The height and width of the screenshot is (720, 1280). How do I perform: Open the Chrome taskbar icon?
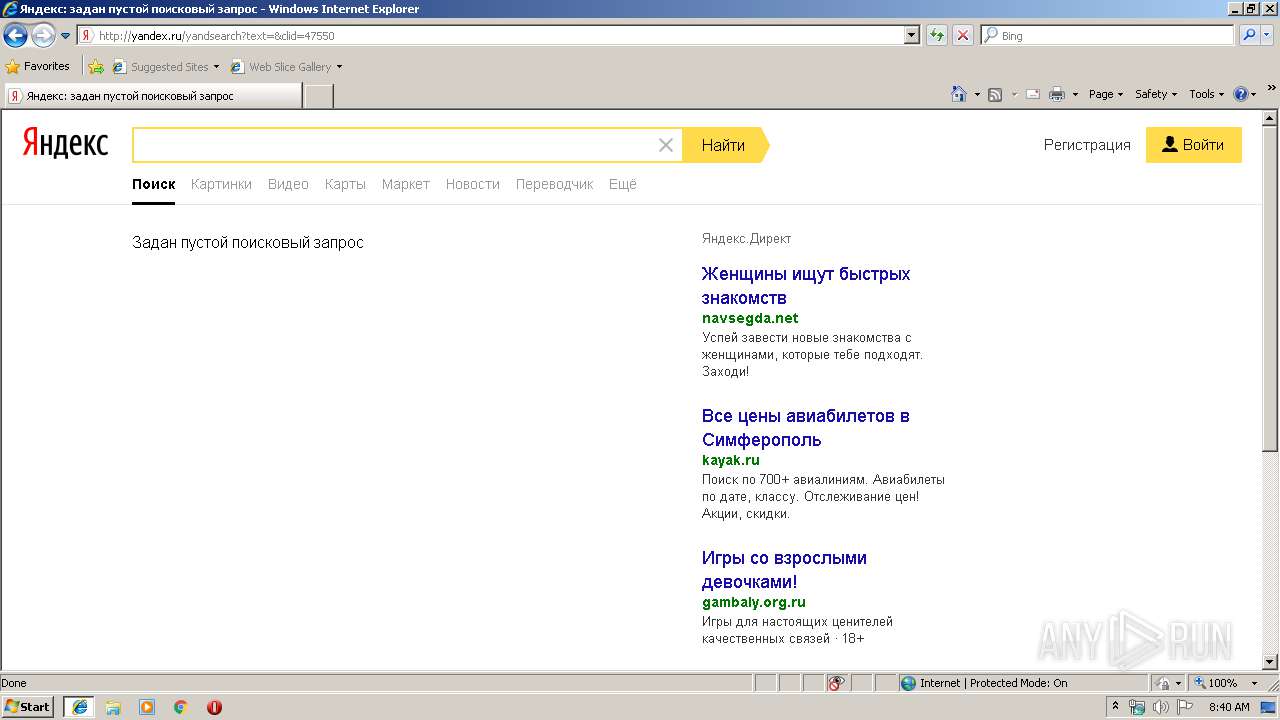pos(181,707)
